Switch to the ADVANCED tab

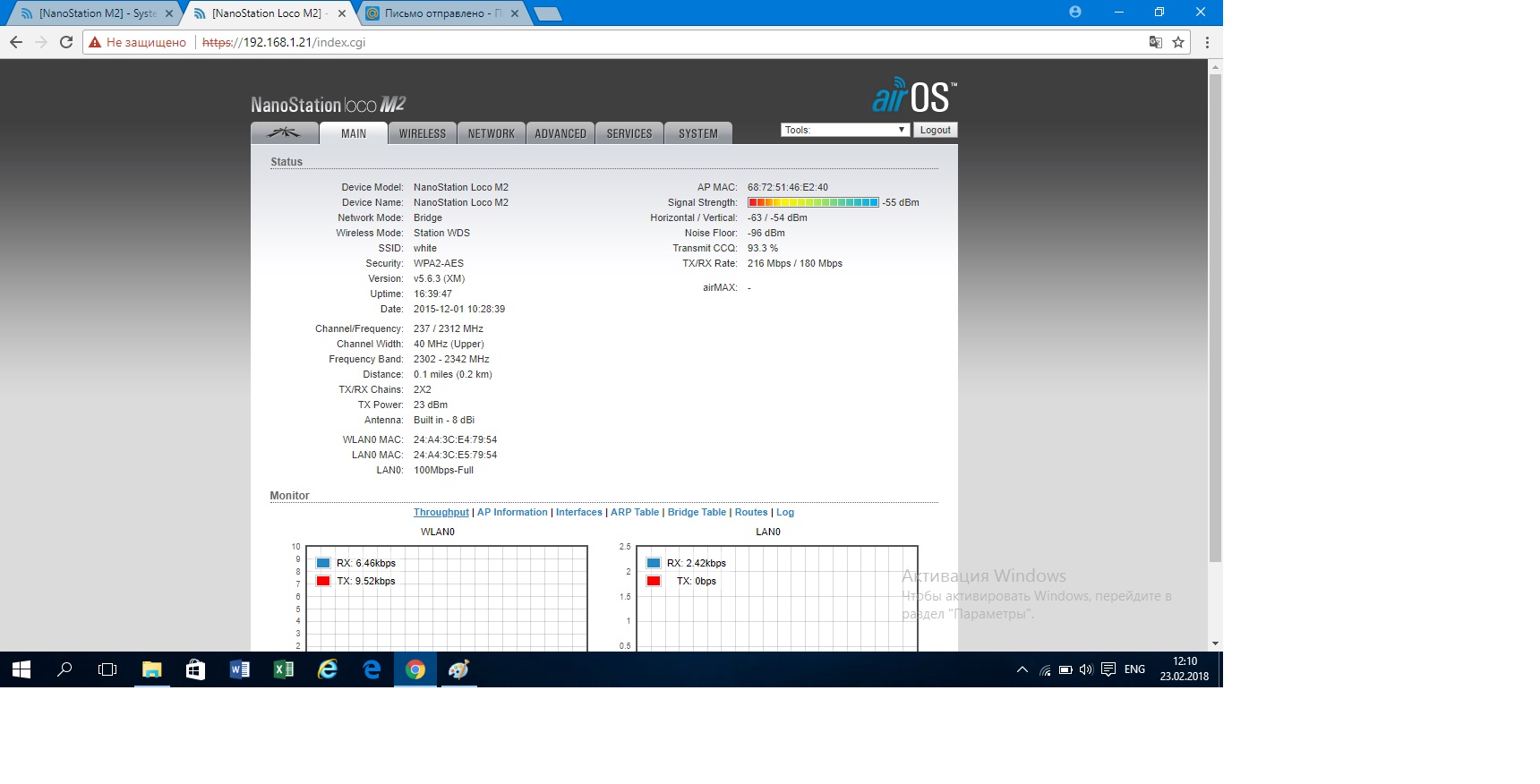560,133
